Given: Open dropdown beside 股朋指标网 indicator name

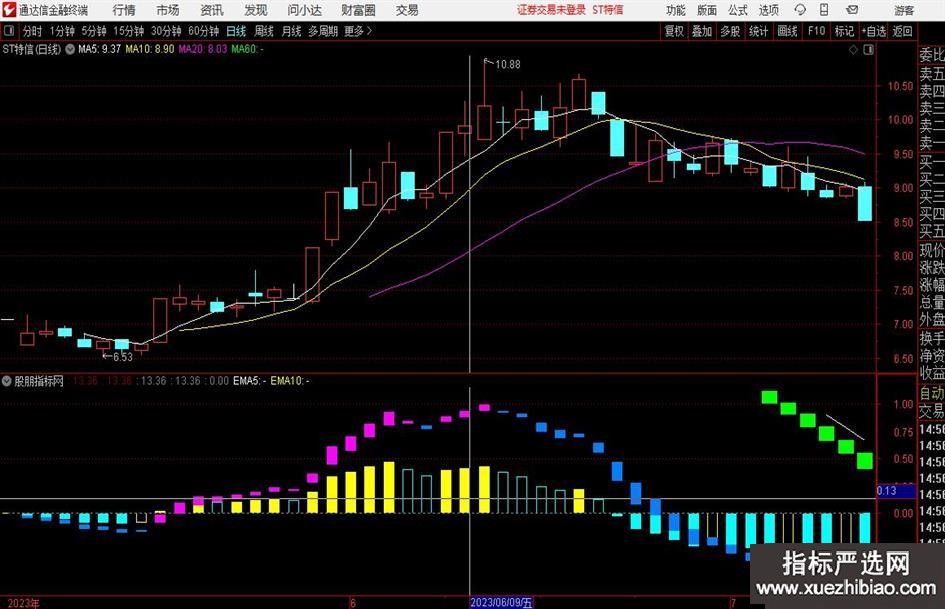Looking at the screenshot, I should (7, 381).
